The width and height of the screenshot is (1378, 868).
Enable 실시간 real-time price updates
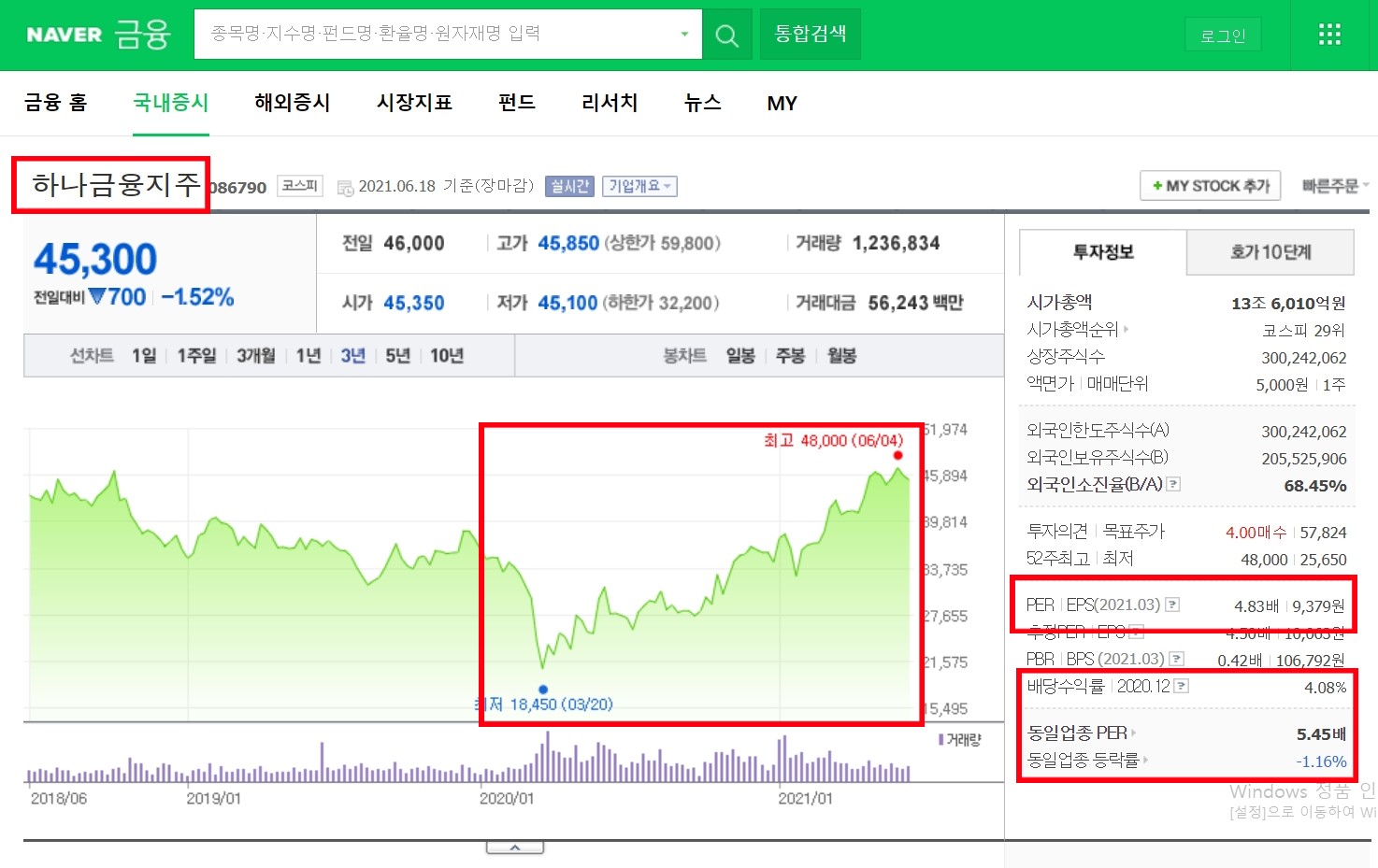pyautogui.click(x=568, y=186)
